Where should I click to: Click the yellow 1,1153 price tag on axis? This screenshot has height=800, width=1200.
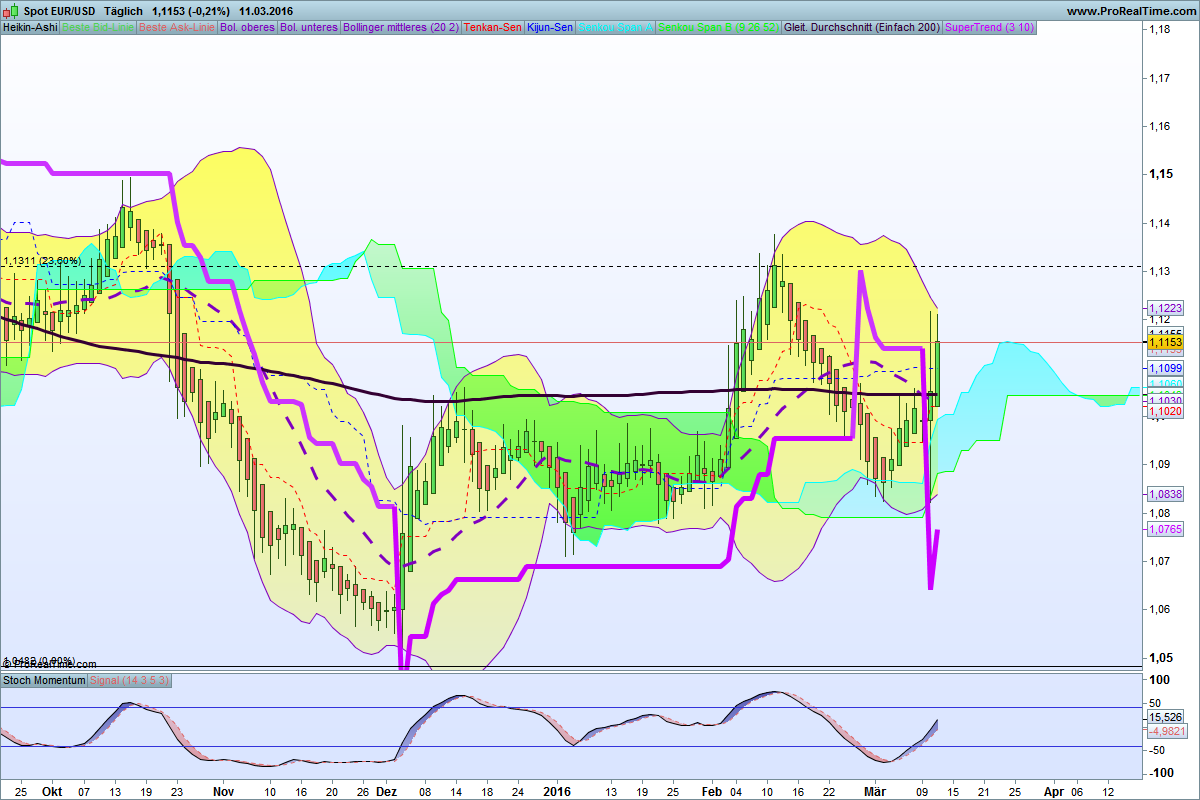1165,342
